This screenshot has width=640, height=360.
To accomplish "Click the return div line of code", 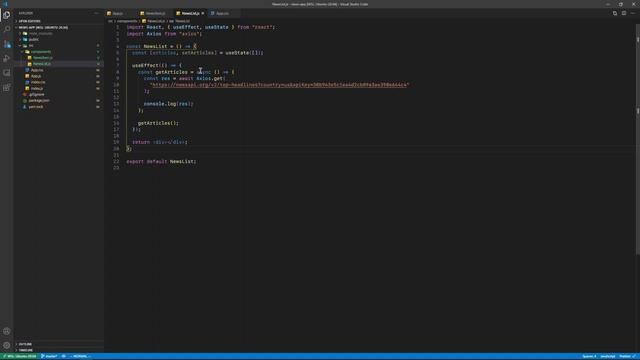I will pos(160,142).
